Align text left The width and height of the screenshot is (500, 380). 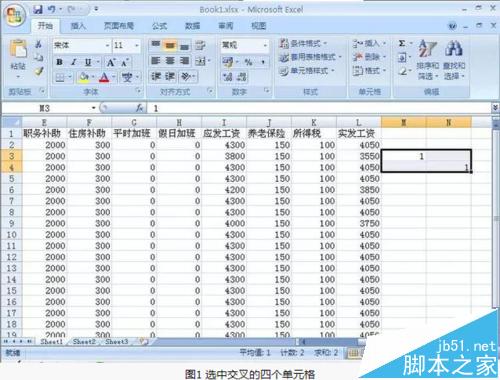tap(156, 61)
